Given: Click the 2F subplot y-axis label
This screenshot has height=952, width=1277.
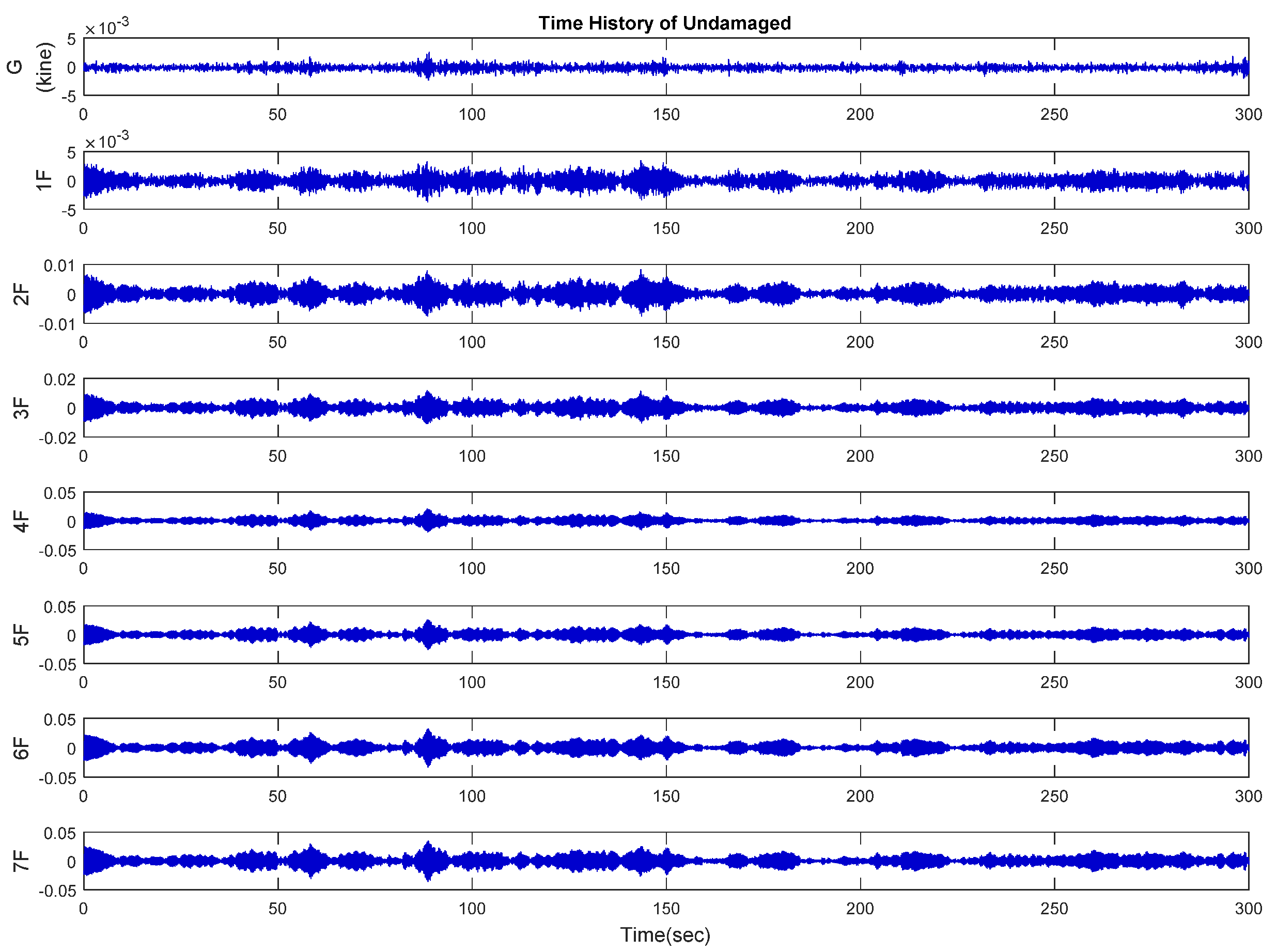Looking at the screenshot, I should [21, 294].
